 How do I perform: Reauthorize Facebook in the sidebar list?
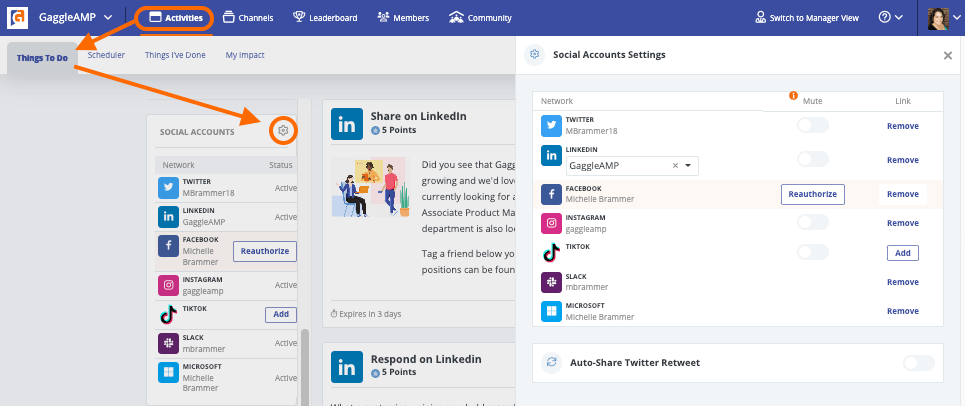click(265, 251)
